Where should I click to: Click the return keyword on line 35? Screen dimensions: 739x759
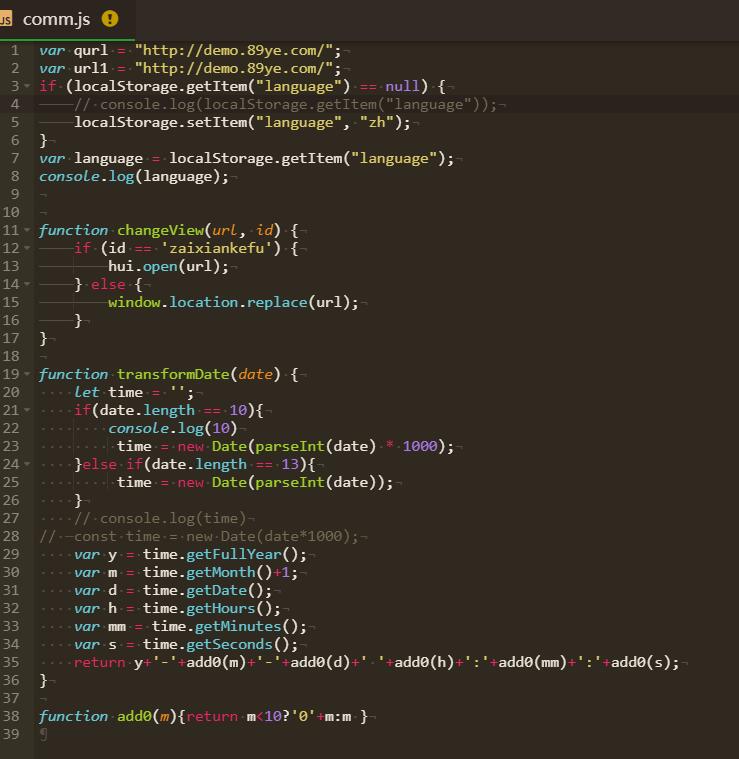[99, 662]
